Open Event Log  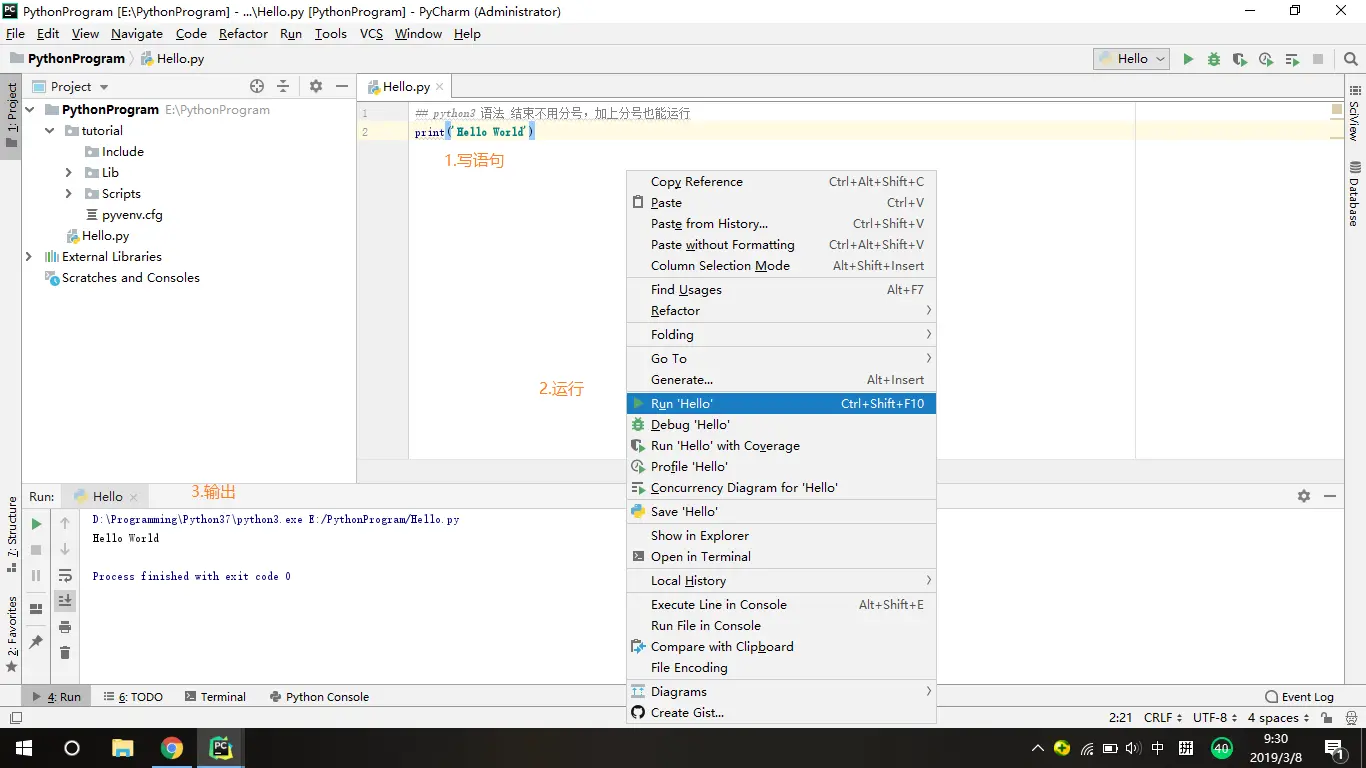tap(1299, 697)
